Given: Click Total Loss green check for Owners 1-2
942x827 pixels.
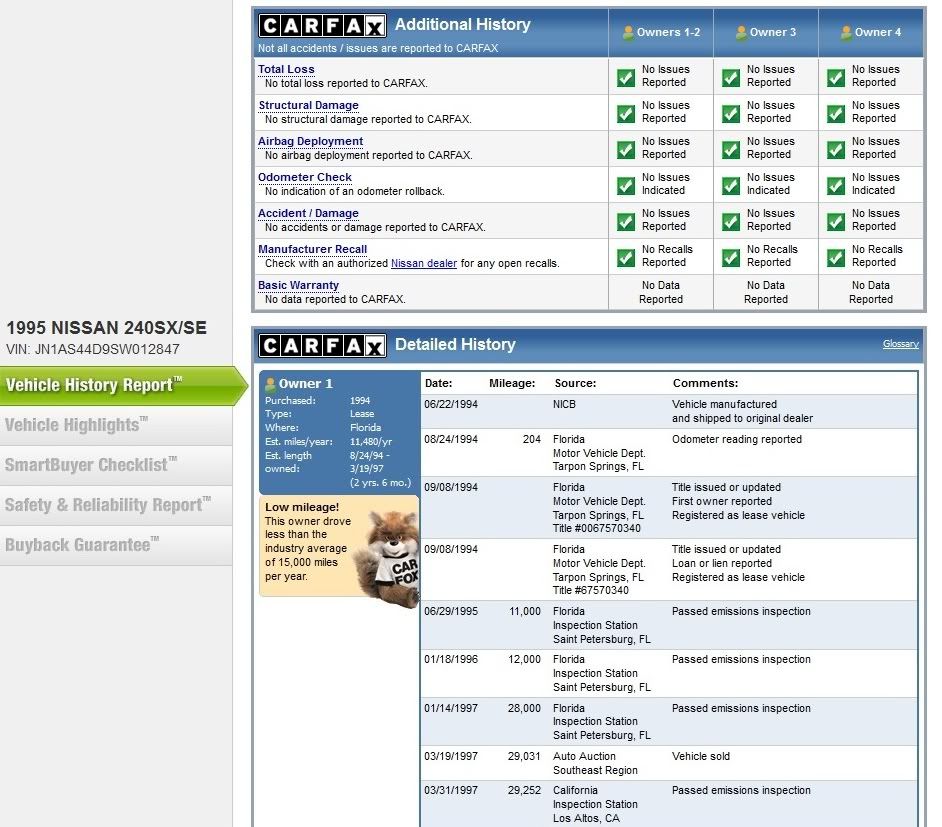Looking at the screenshot, I should click(x=626, y=77).
